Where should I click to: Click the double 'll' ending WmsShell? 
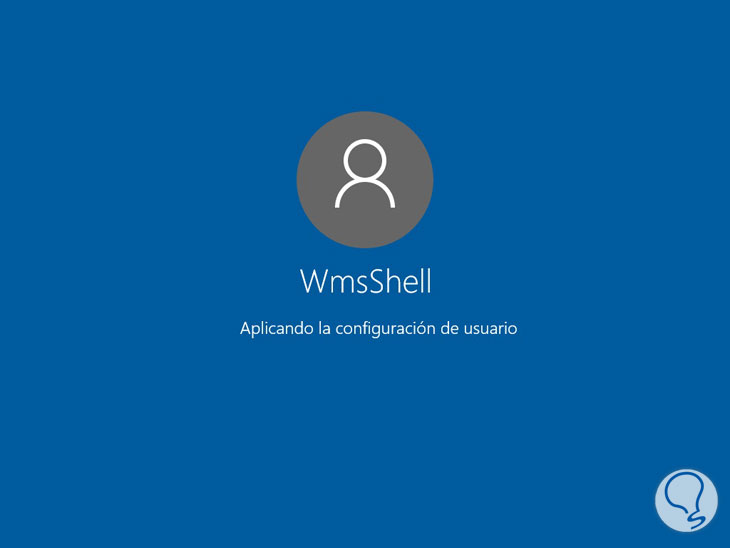coord(426,281)
